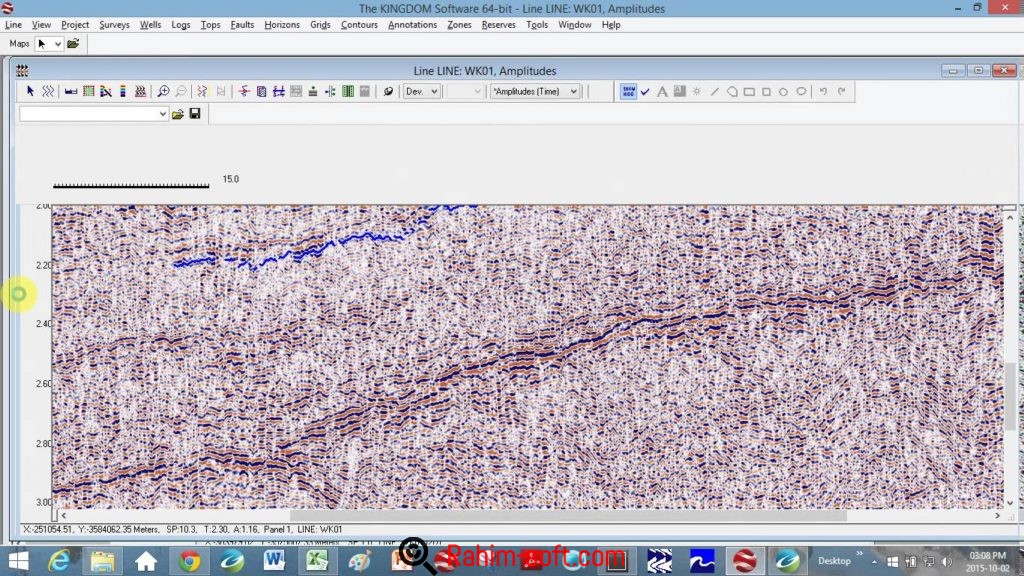This screenshot has width=1024, height=576.
Task: Toggle the highlighted show annotations button
Action: [628, 91]
